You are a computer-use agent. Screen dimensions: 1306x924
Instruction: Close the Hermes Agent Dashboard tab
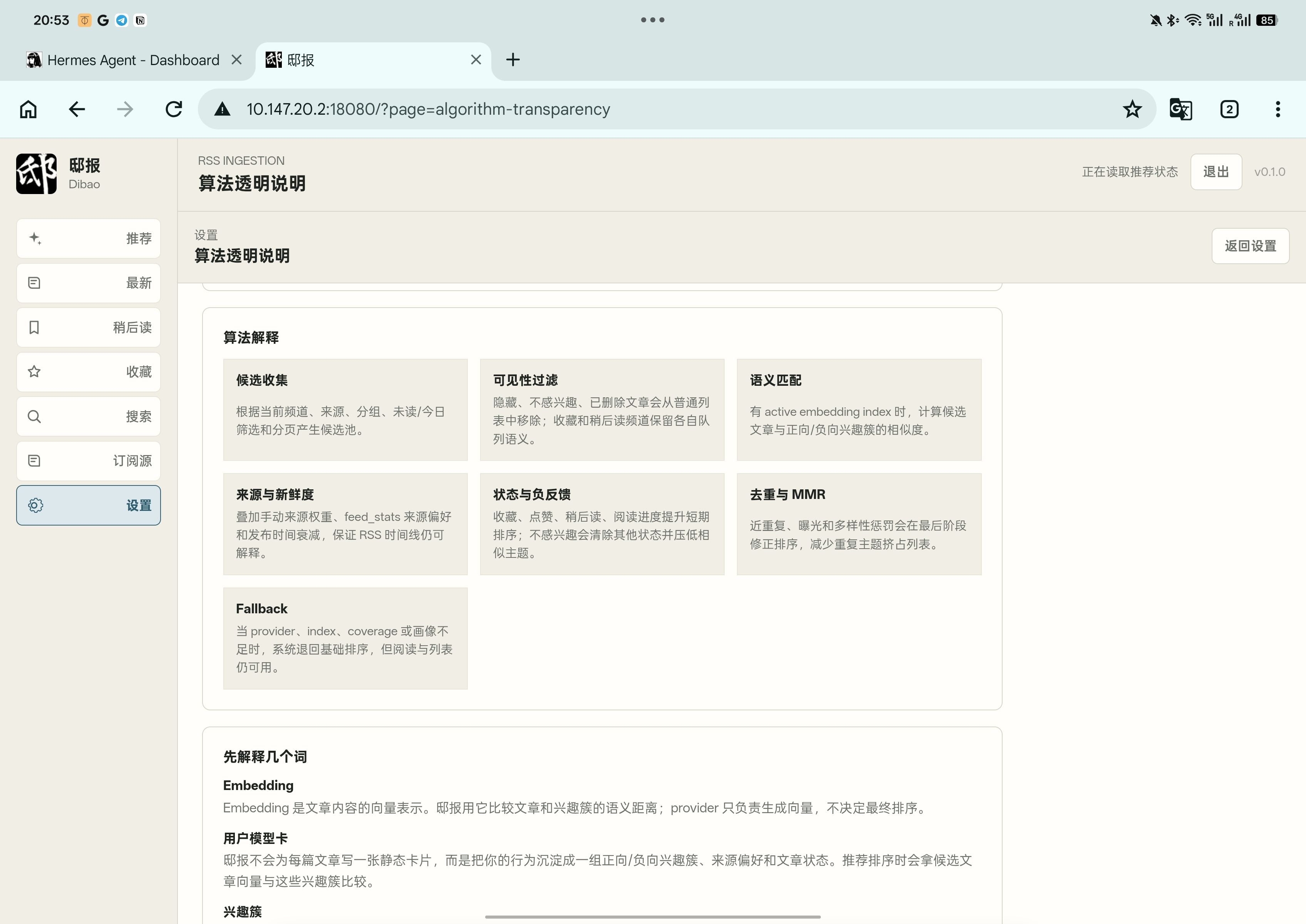coord(237,60)
